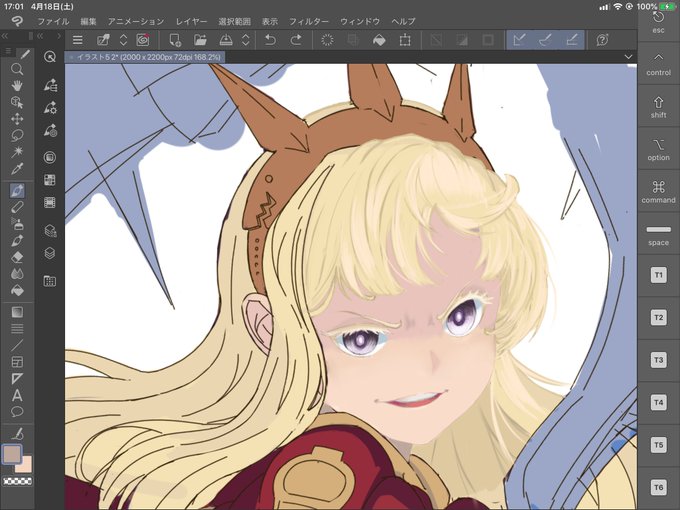The height and width of the screenshot is (510, 680).
Task: Select the Gradient tool
Action: tap(17, 312)
